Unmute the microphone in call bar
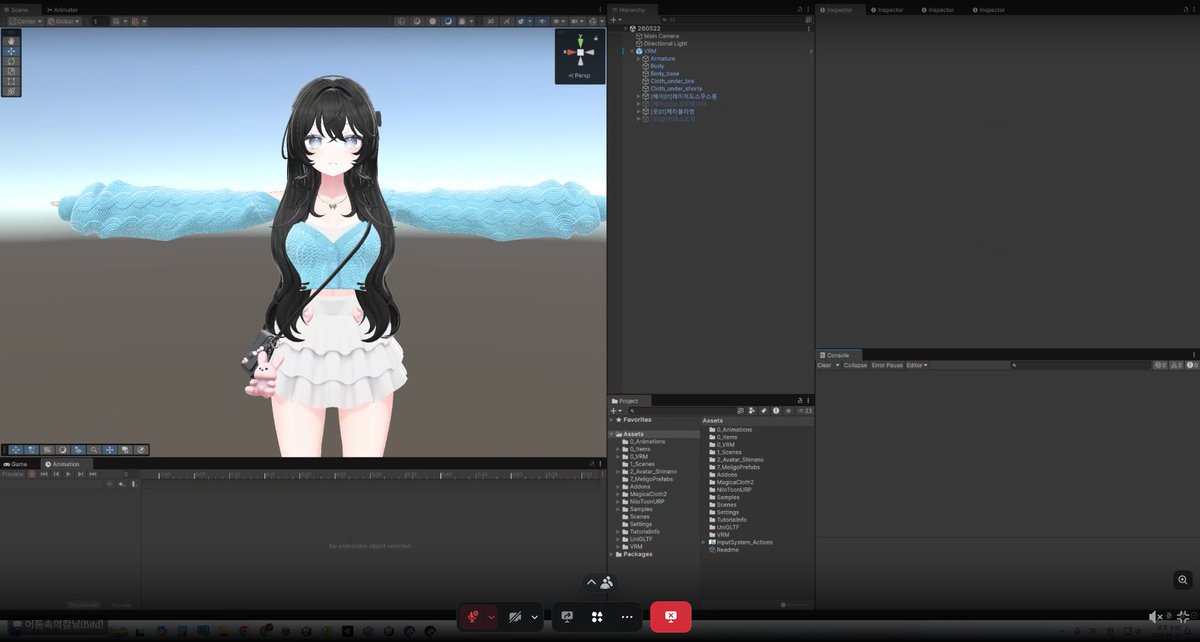Screen dimensions: 1200x642 pos(473,617)
